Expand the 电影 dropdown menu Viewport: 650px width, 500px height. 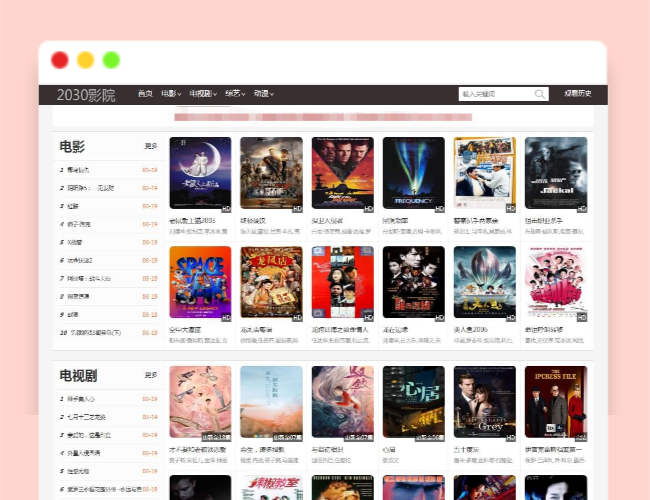[171, 94]
